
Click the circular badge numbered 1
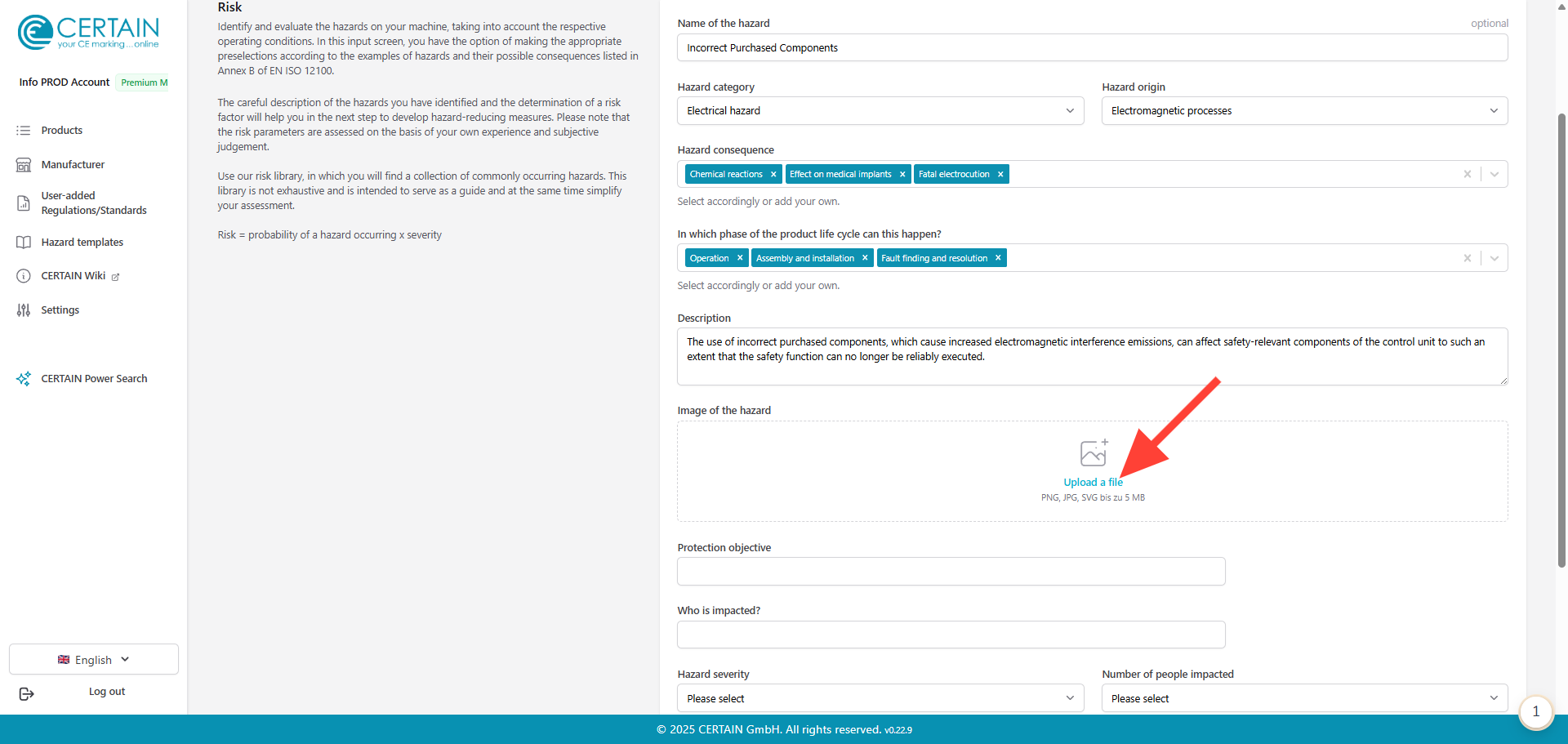1535,712
